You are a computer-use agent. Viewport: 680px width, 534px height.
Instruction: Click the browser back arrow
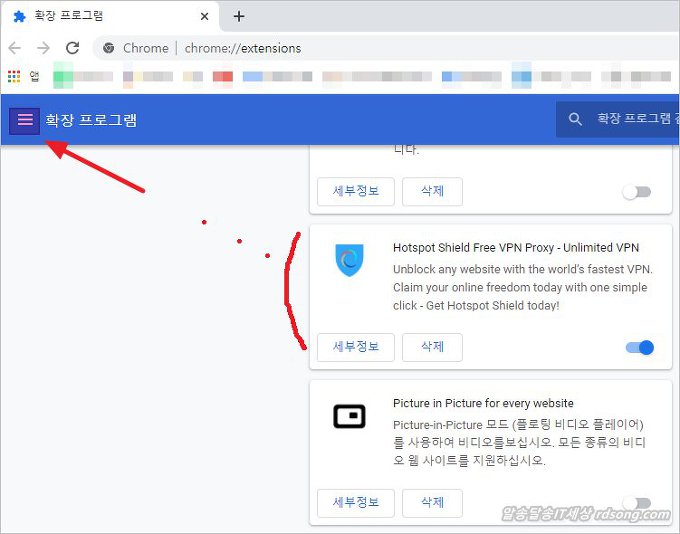(x=15, y=48)
